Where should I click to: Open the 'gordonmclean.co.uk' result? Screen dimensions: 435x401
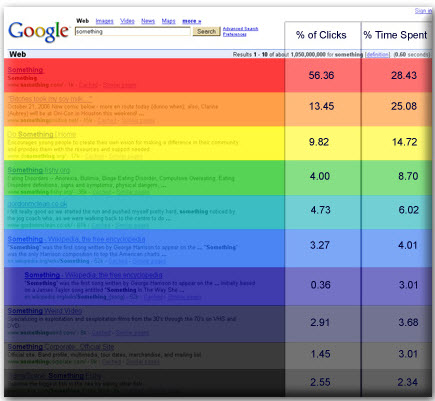[x=37, y=204]
